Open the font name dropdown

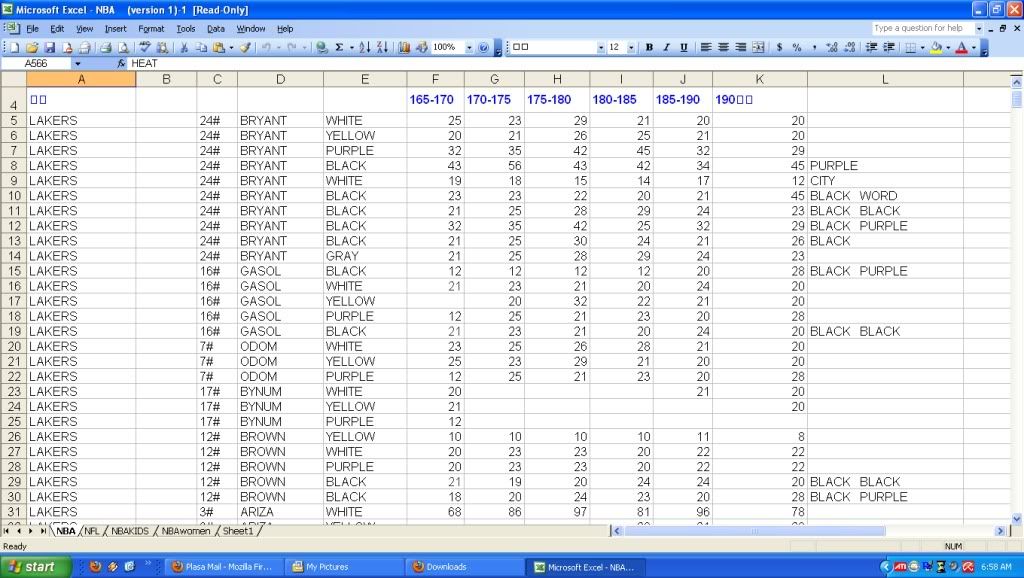(601, 47)
